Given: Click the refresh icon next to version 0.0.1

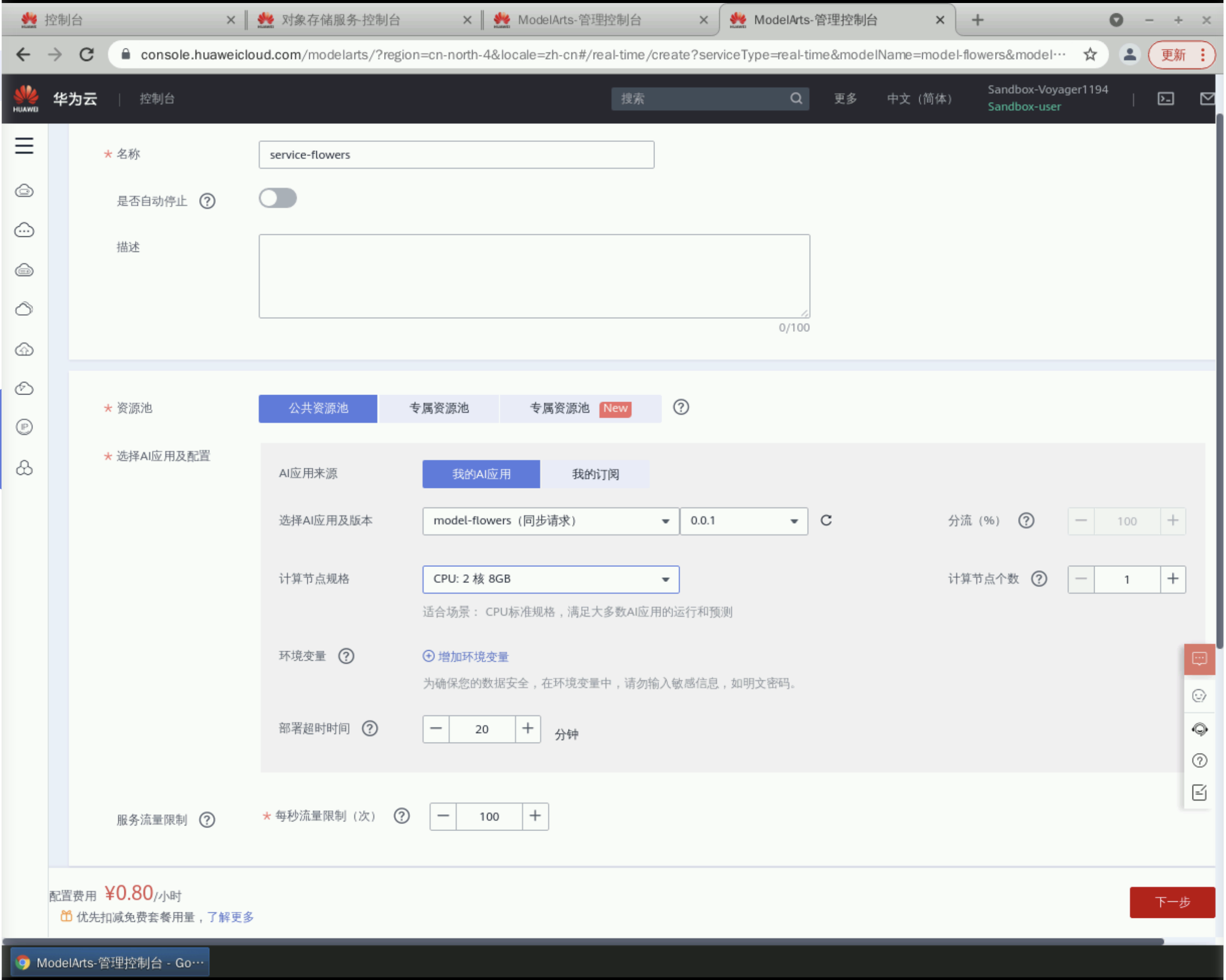Looking at the screenshot, I should tap(826, 521).
